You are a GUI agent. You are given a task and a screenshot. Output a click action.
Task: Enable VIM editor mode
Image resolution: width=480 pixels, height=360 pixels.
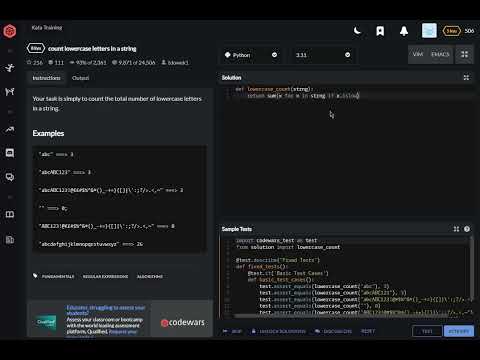point(418,54)
